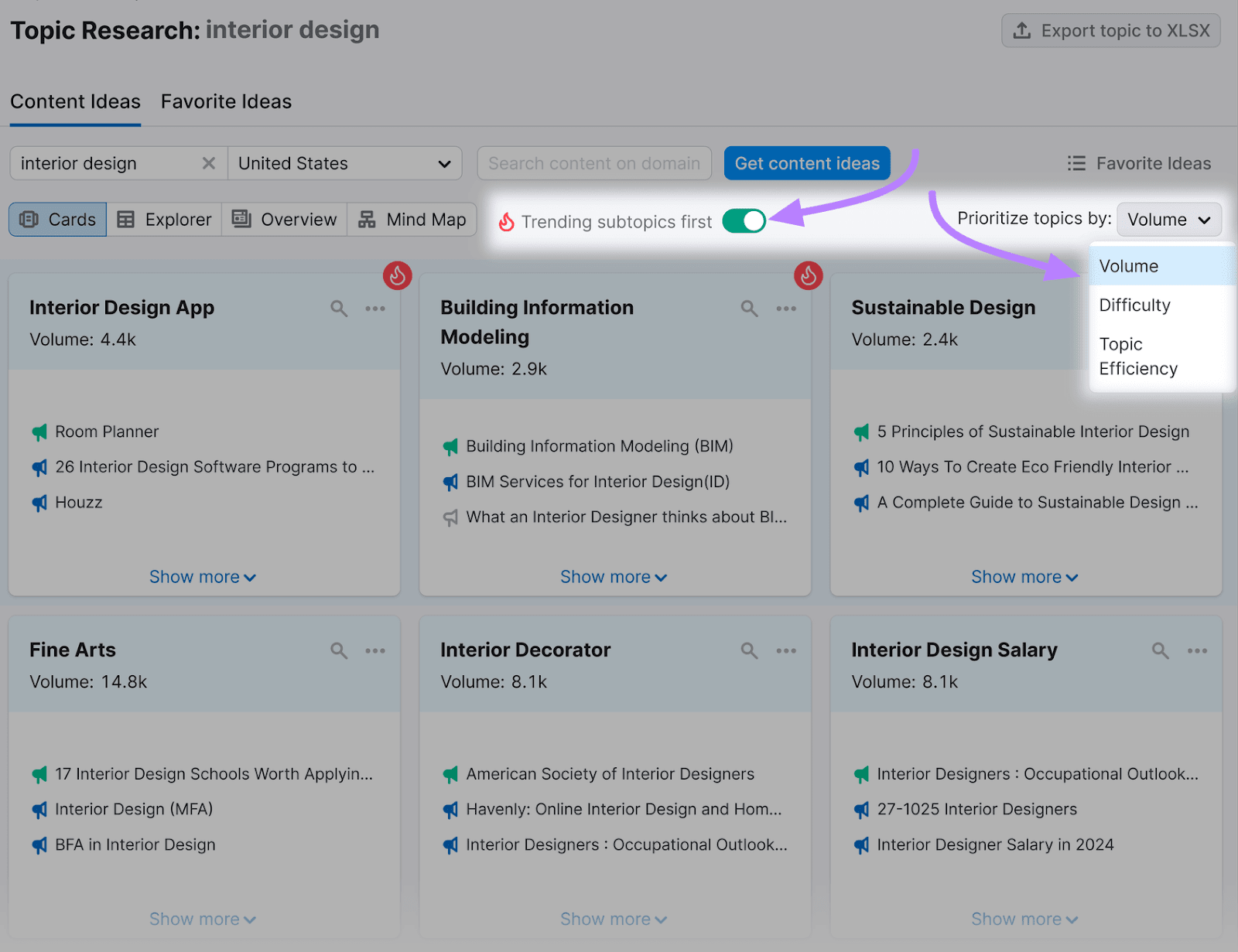Open the United States location dropdown
Screen dimensions: 1238x952
[344, 163]
